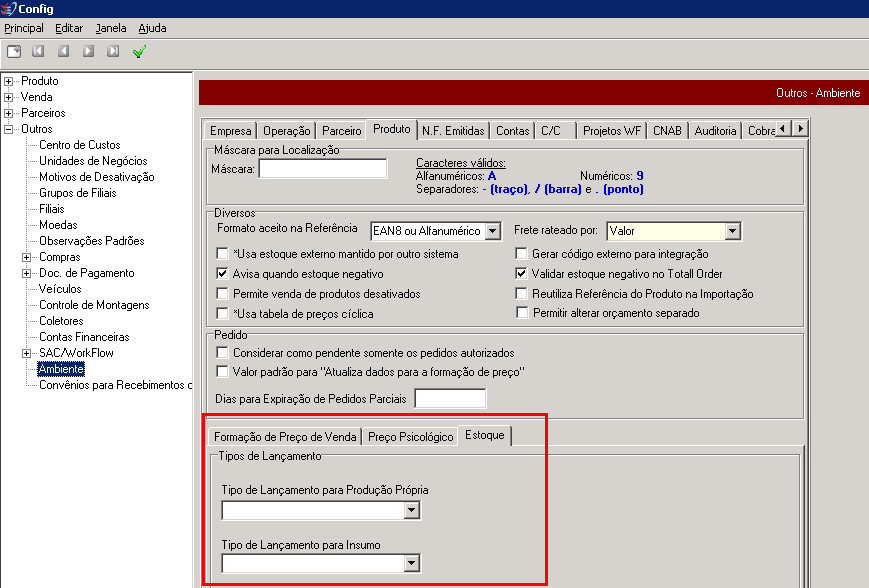The image size is (869, 588).
Task: Open the Formação de Preço de Venda tab
Action: 285,437
